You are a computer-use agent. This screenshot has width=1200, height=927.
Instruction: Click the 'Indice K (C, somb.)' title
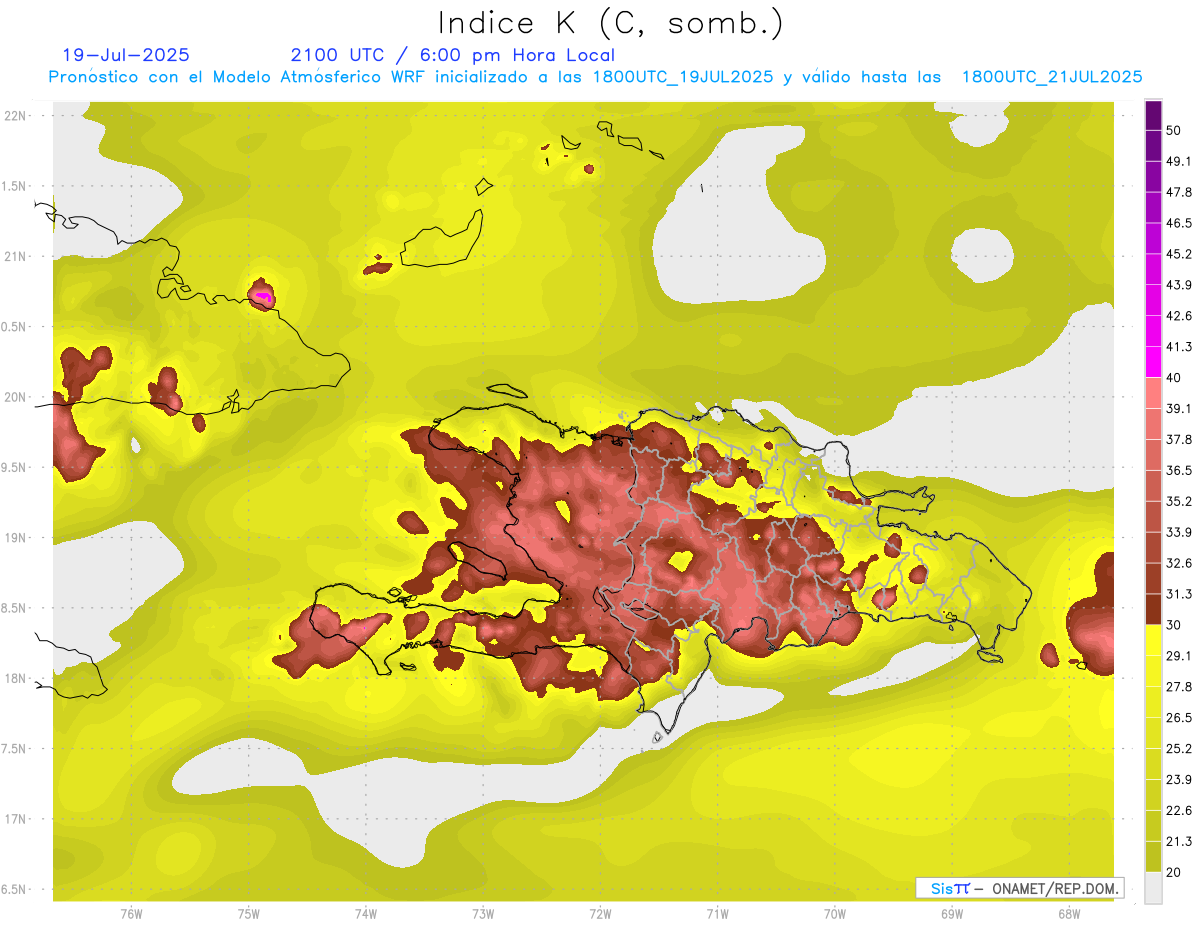611,23
